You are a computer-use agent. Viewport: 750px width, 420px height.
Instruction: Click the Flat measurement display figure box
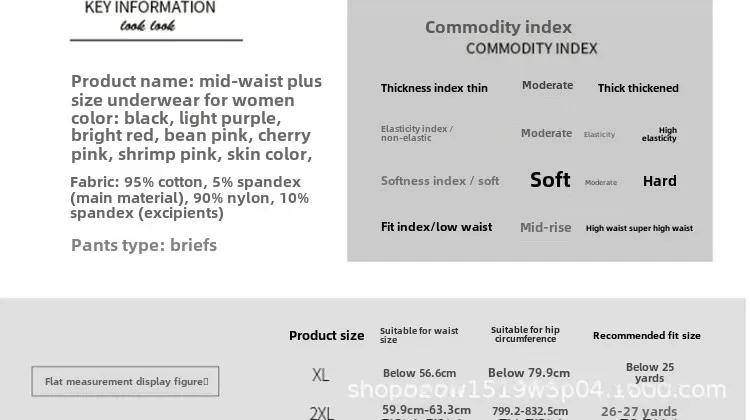click(x=125, y=381)
